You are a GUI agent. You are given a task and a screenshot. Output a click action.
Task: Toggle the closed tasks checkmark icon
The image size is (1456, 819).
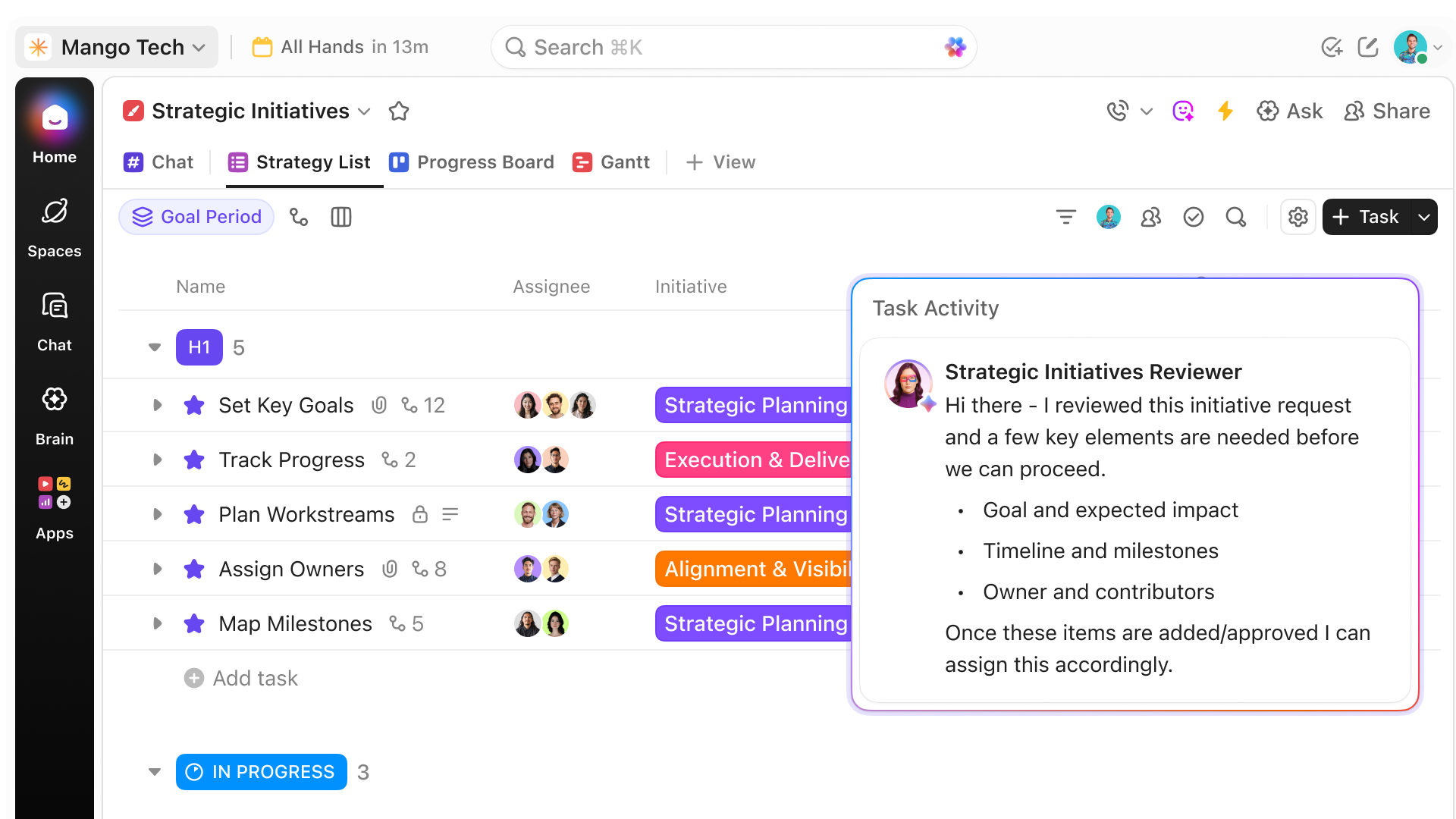click(1193, 218)
